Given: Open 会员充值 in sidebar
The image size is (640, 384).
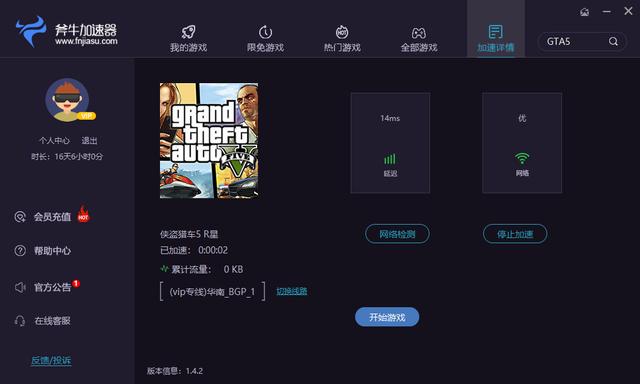Looking at the screenshot, I should click(51, 216).
